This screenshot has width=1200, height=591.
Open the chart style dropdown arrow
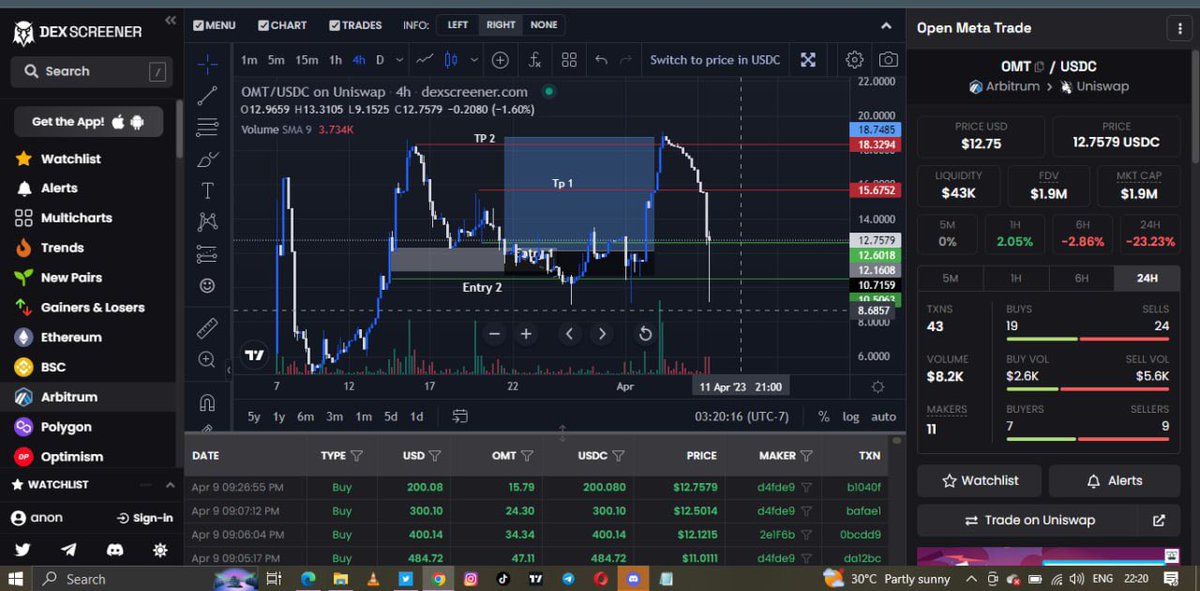(x=475, y=60)
